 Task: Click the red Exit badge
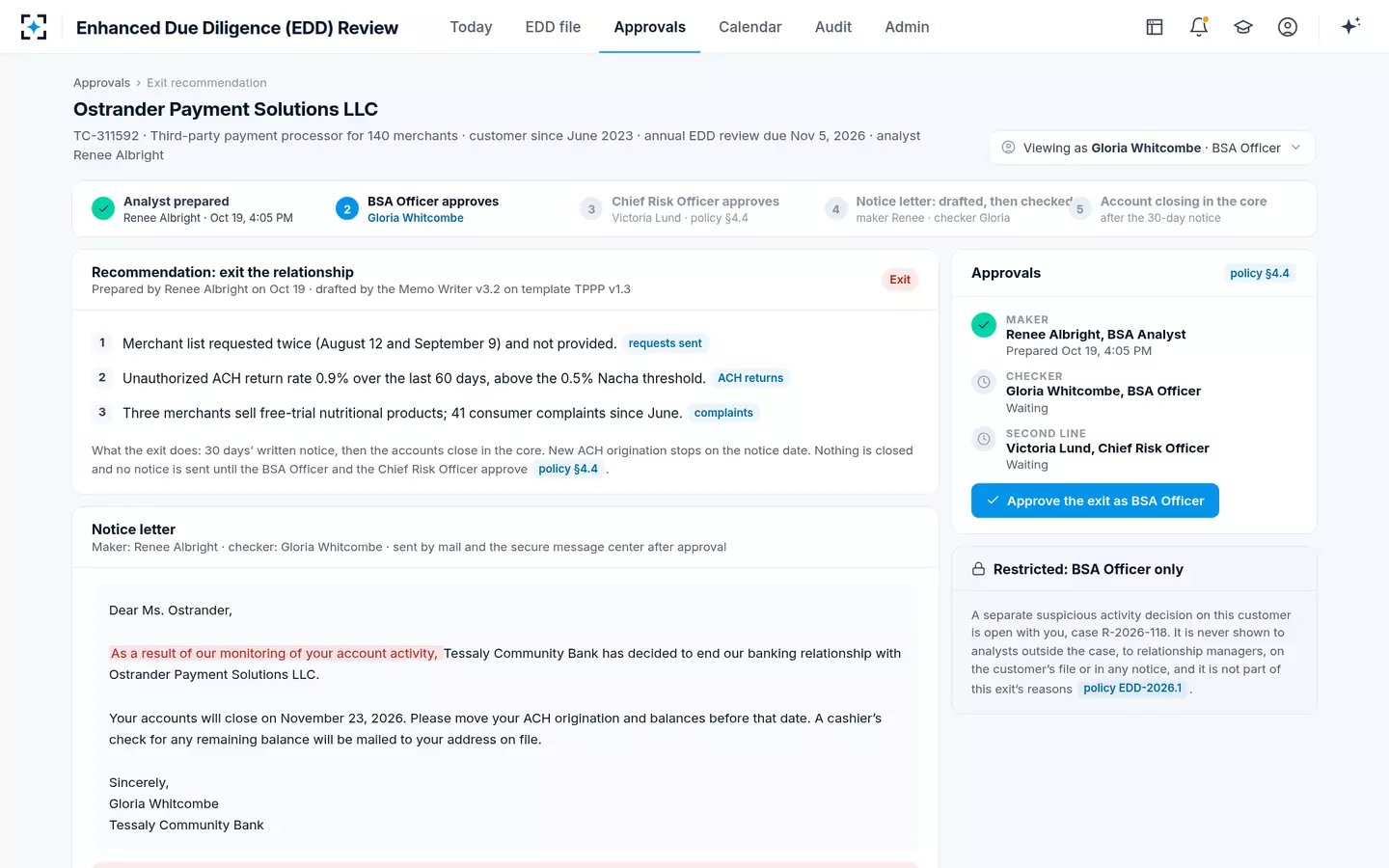click(x=900, y=280)
